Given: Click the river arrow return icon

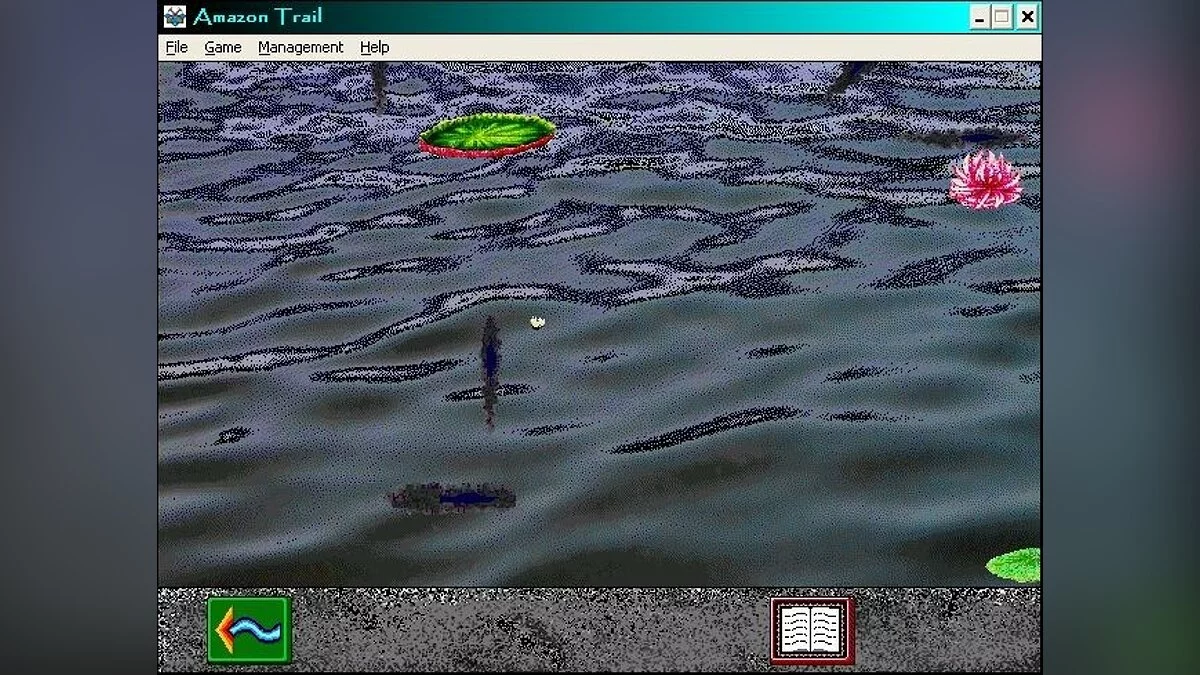Looking at the screenshot, I should pos(249,629).
